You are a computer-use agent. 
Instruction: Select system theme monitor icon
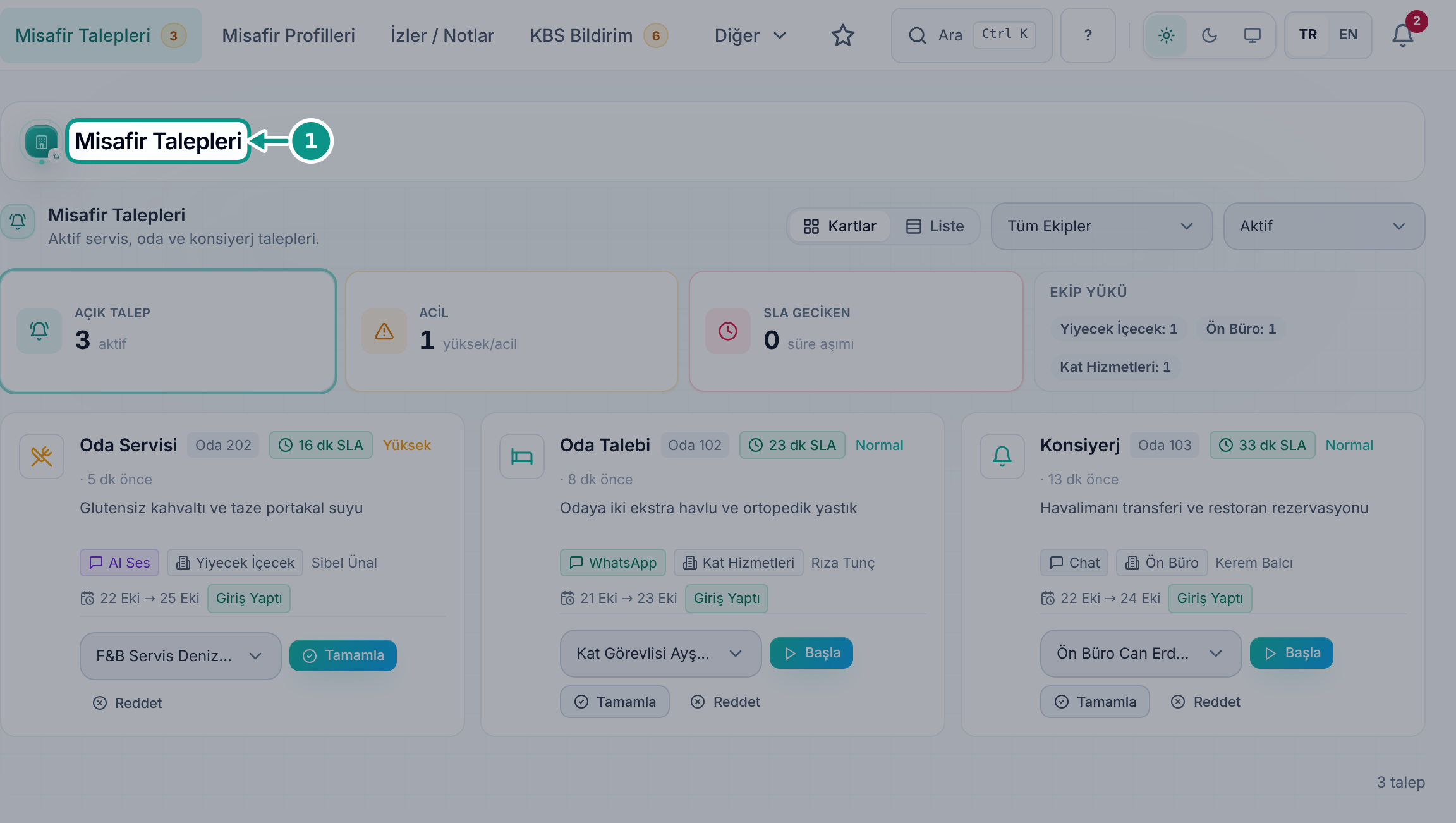pos(1252,35)
